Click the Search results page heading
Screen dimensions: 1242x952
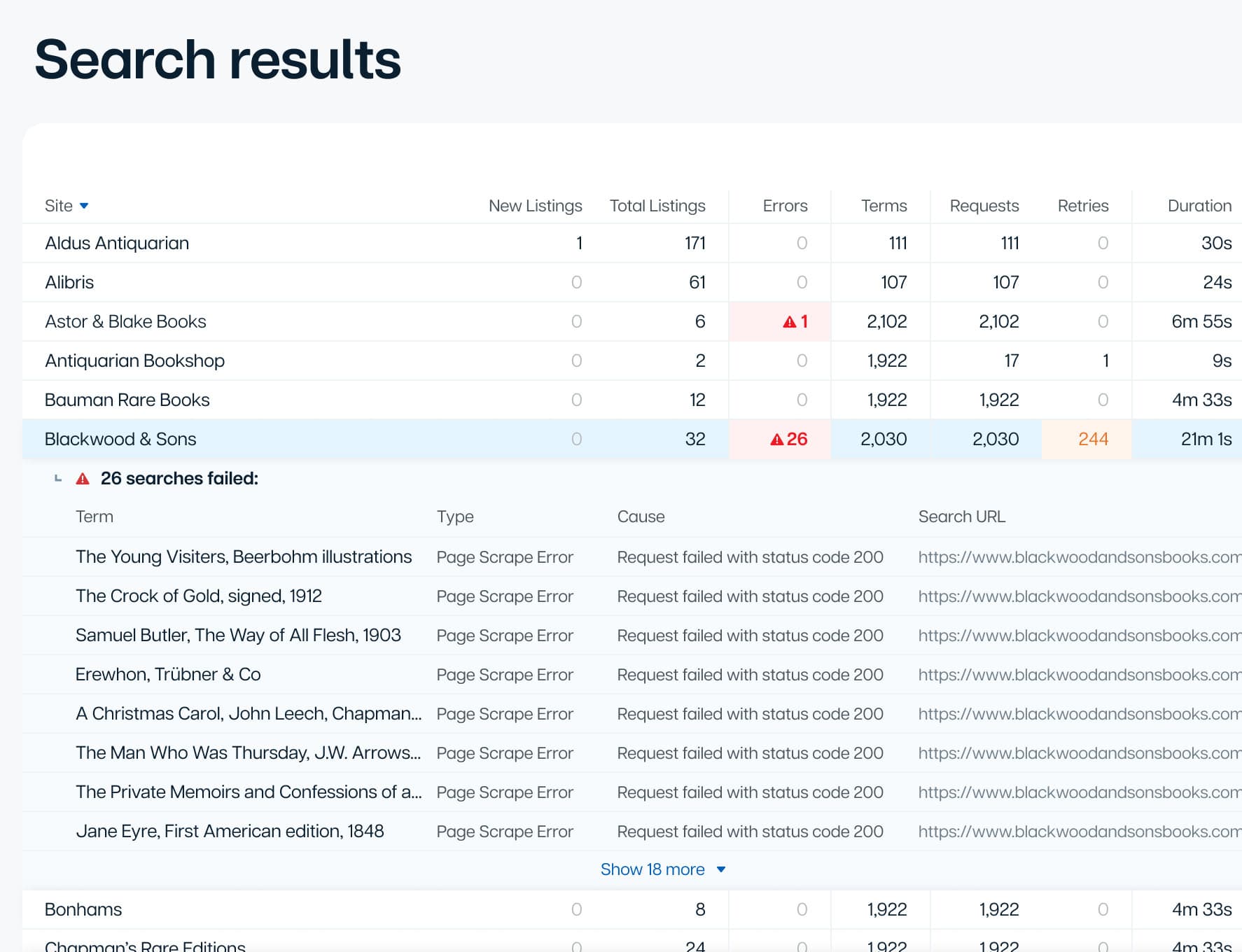click(x=218, y=59)
